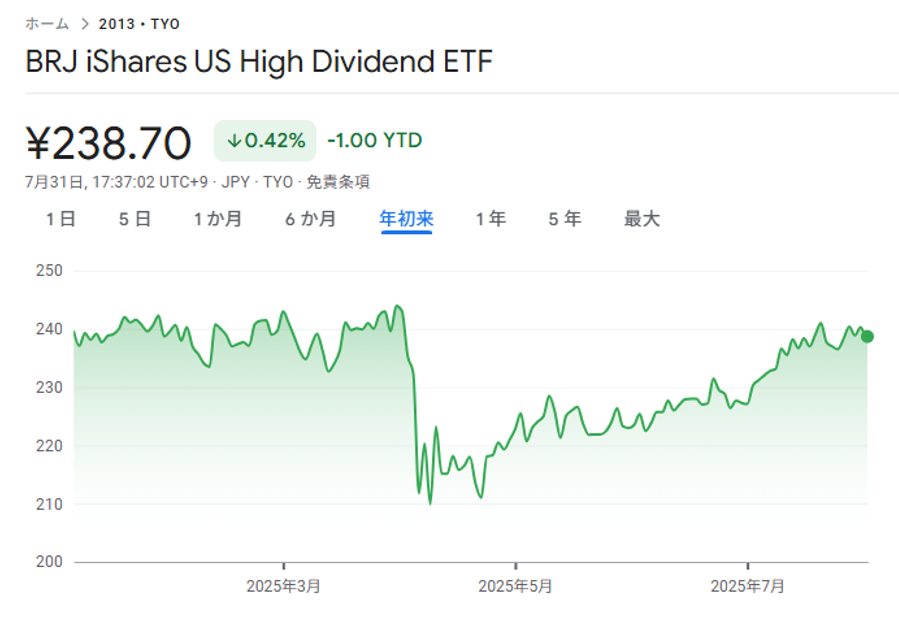Click the -1.00 YTD change text
This screenshot has height=617, width=899.
(374, 141)
